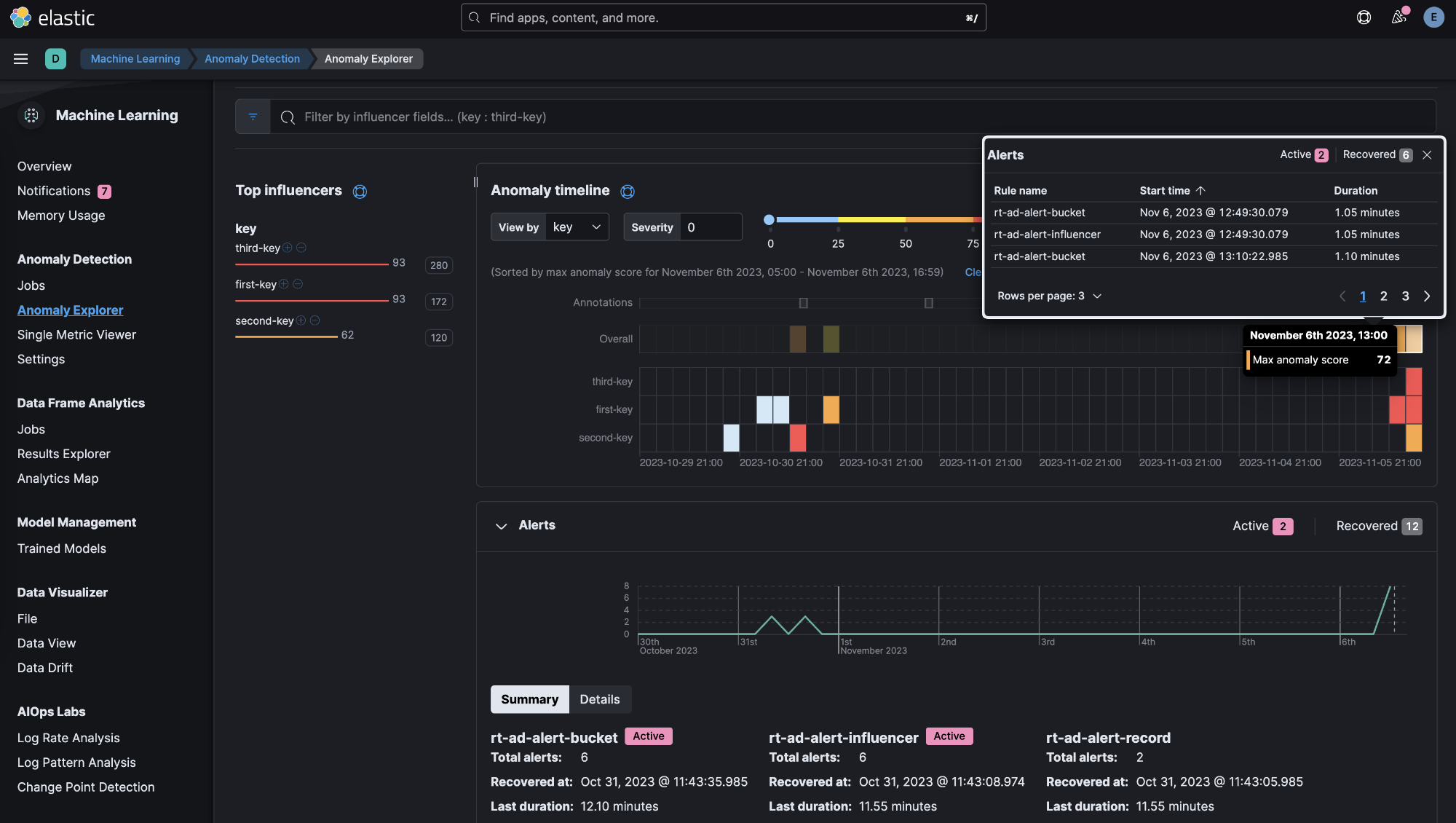Screen dimensions: 1456x823
Task: Open the View by dropdown
Action: click(577, 227)
